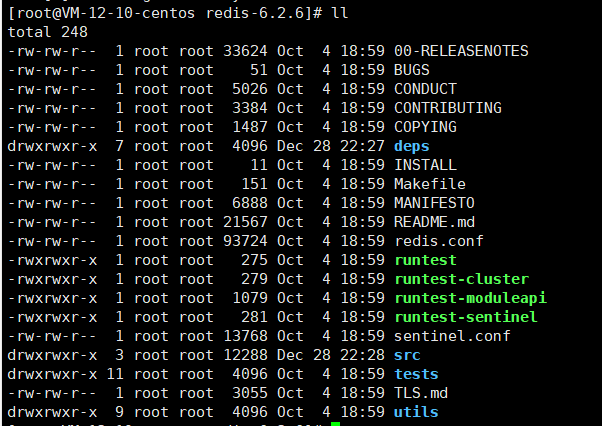Click the blue deps directory name
Viewport: 602px width, 426px height.
412,146
